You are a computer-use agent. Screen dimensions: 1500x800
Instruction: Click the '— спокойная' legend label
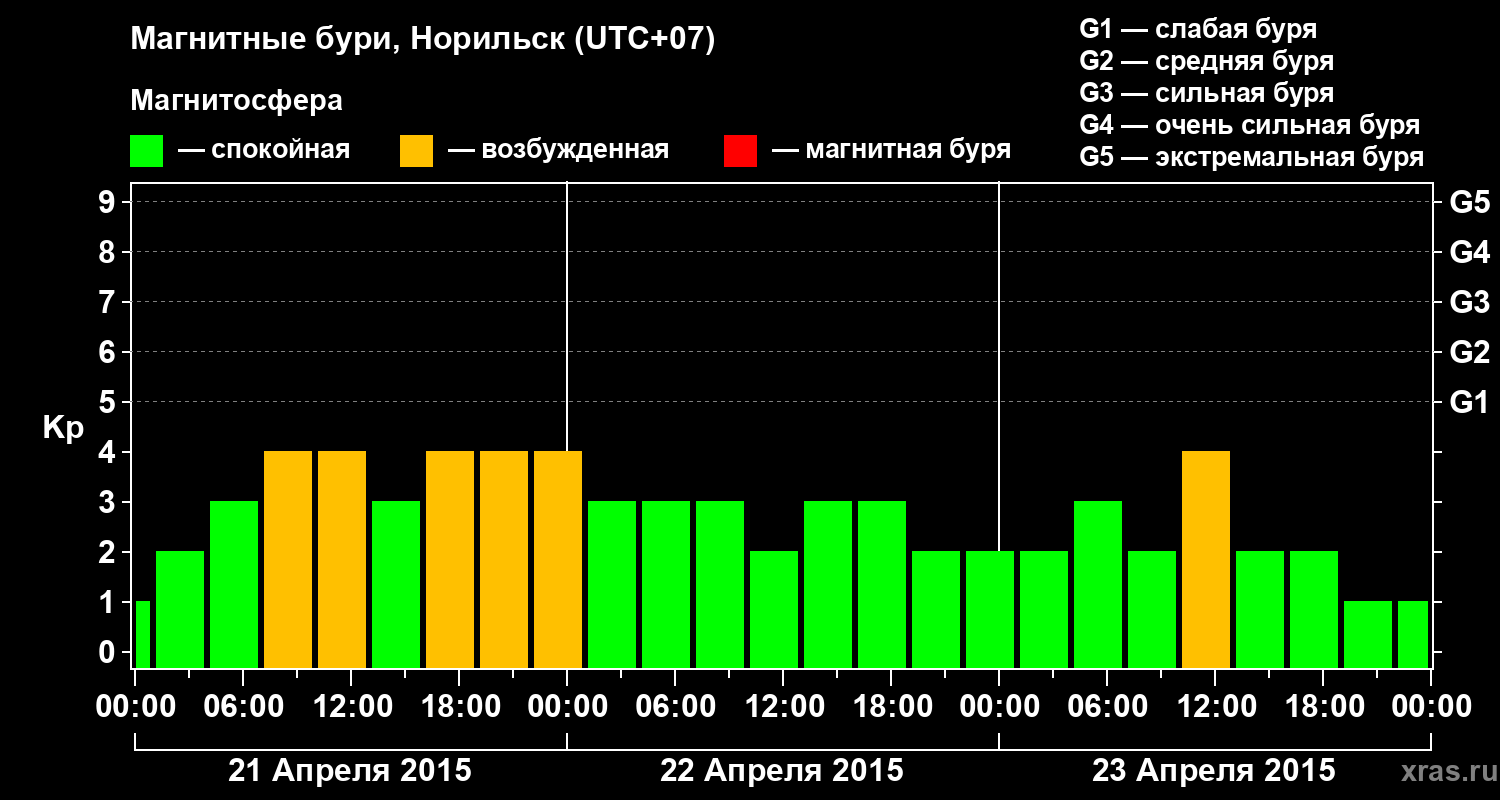pyautogui.click(x=264, y=151)
